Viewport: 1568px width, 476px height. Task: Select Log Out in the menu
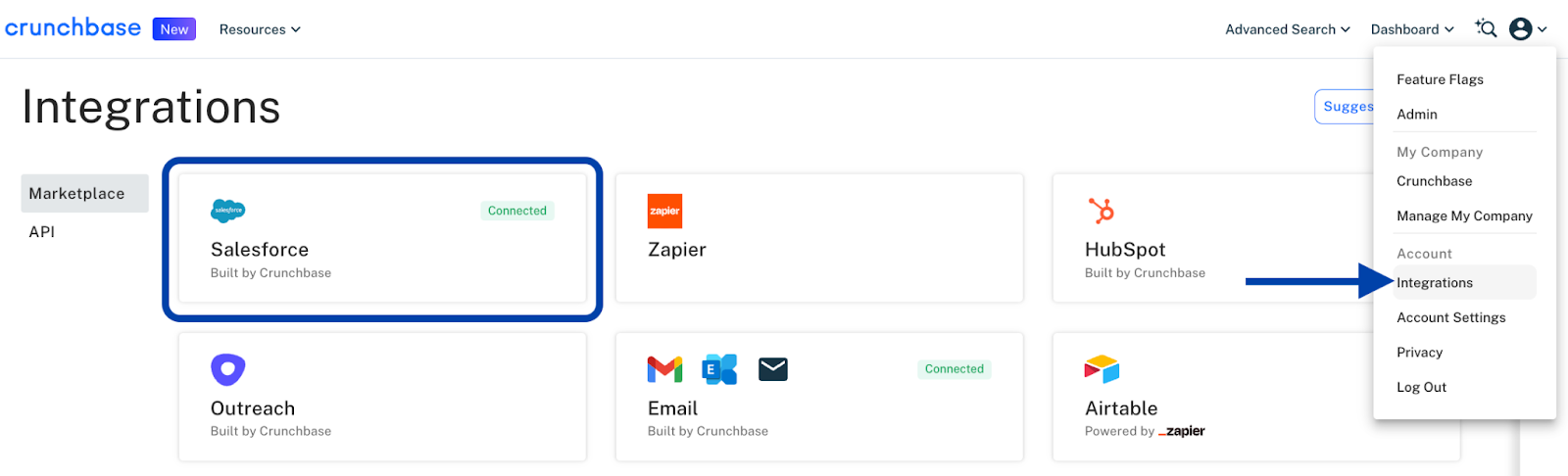1421,387
